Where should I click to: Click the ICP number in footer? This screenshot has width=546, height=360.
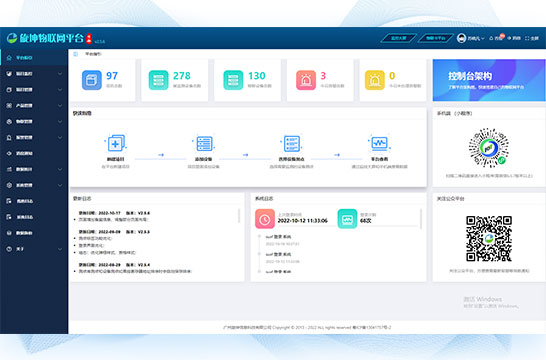click(372, 327)
